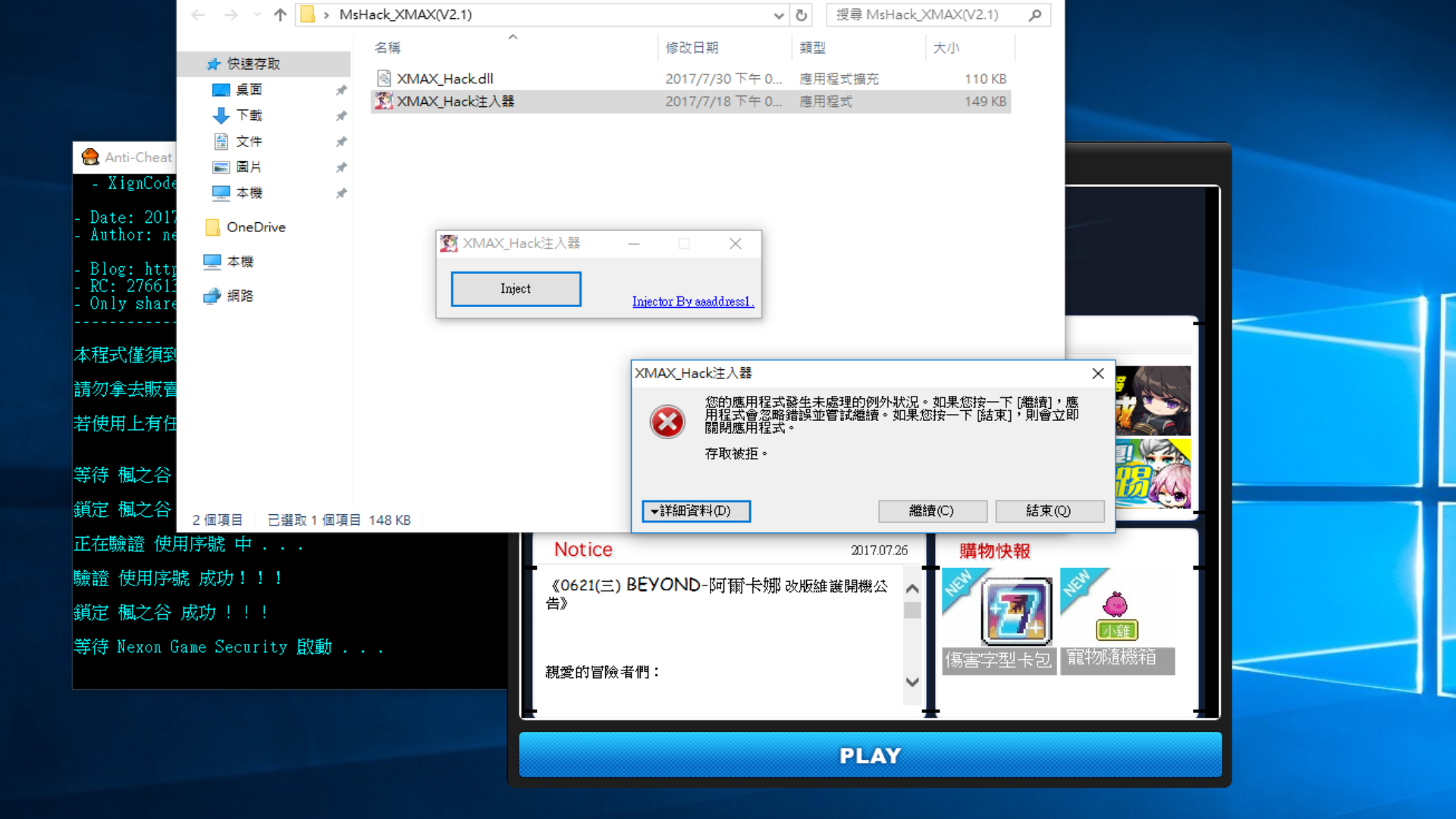
Task: Go up one folder level in Explorer
Action: 280,14
